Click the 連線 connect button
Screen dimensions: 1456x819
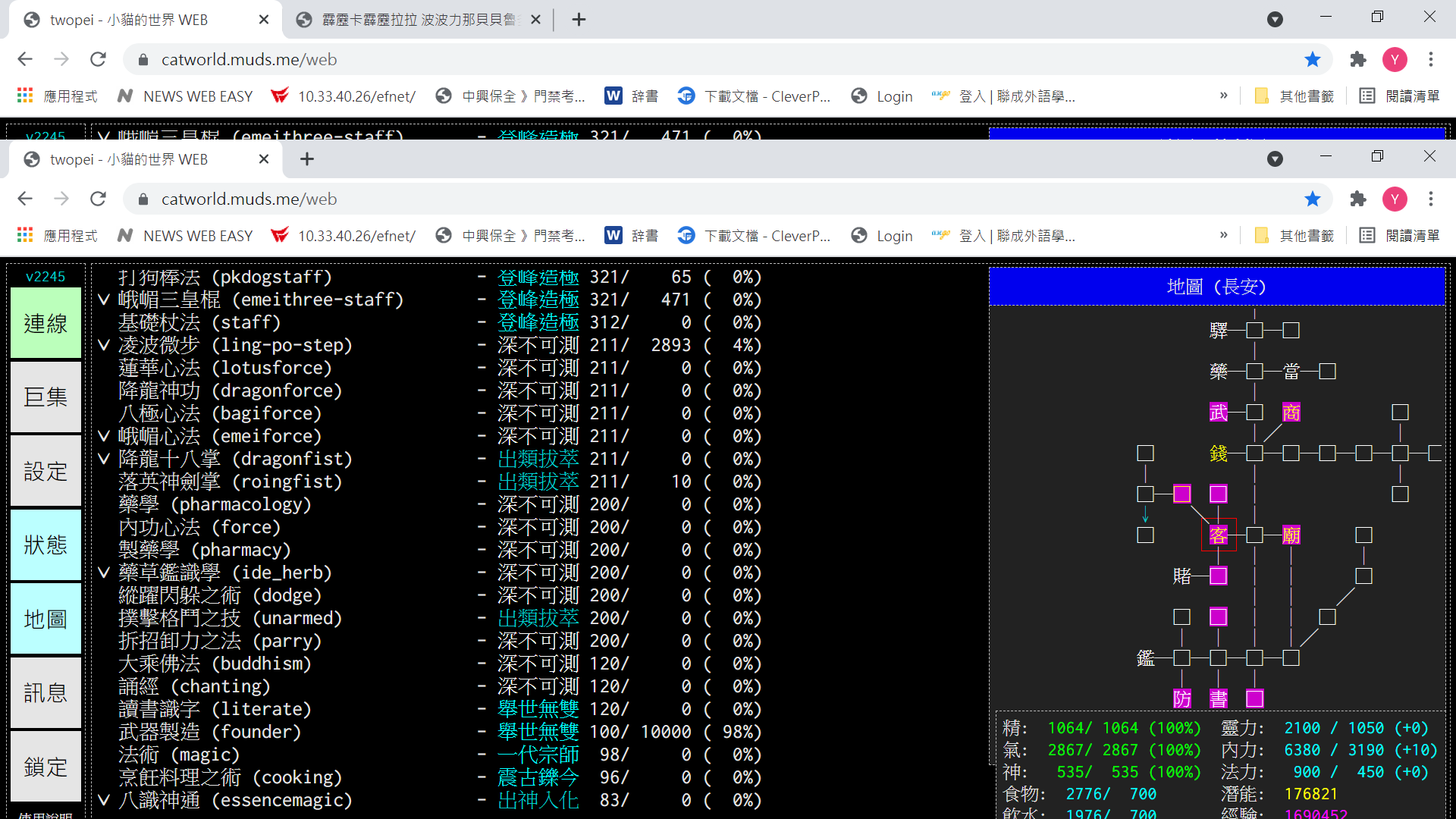coord(45,323)
